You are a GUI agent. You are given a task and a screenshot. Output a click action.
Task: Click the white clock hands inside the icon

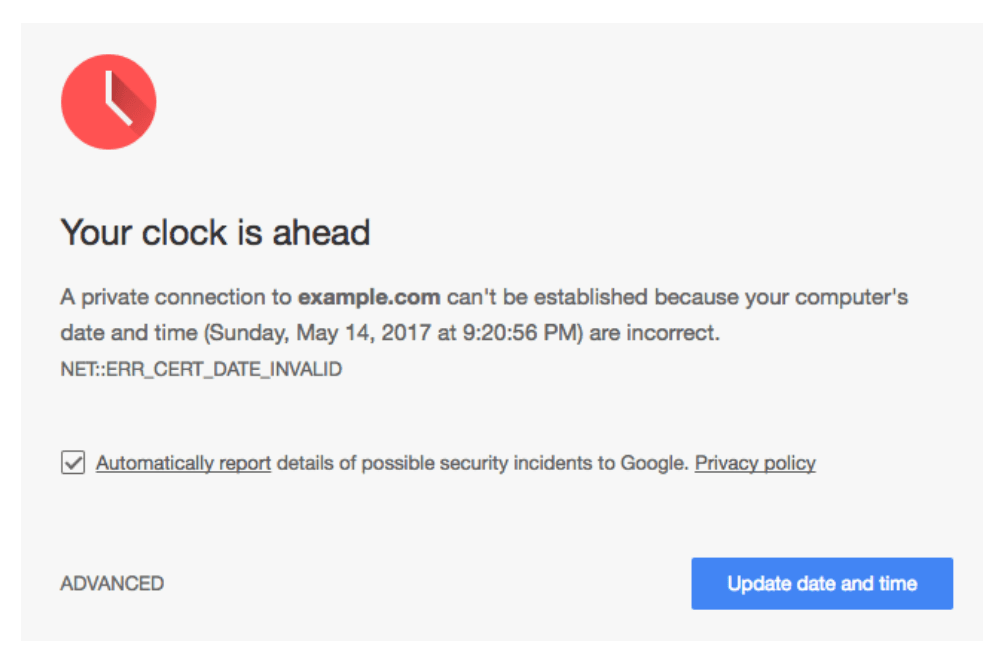[x=118, y=98]
